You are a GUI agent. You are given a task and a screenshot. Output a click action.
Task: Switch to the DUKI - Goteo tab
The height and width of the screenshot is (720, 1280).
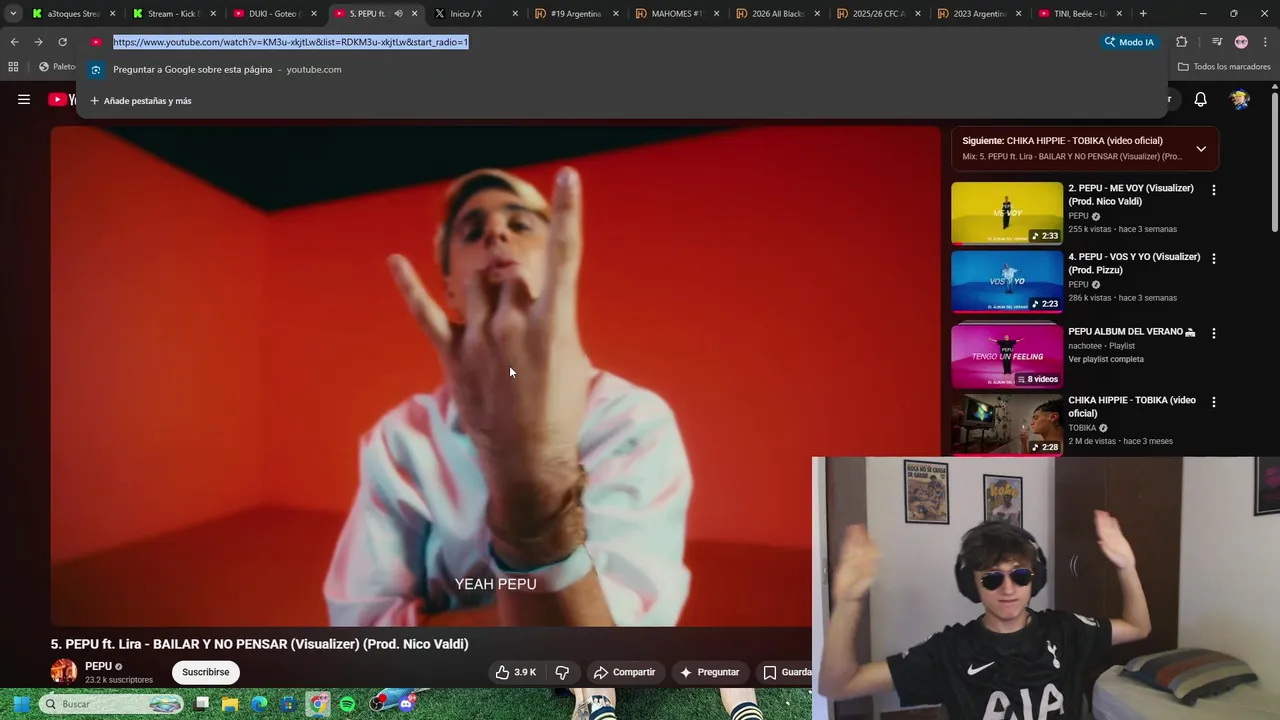point(274,14)
